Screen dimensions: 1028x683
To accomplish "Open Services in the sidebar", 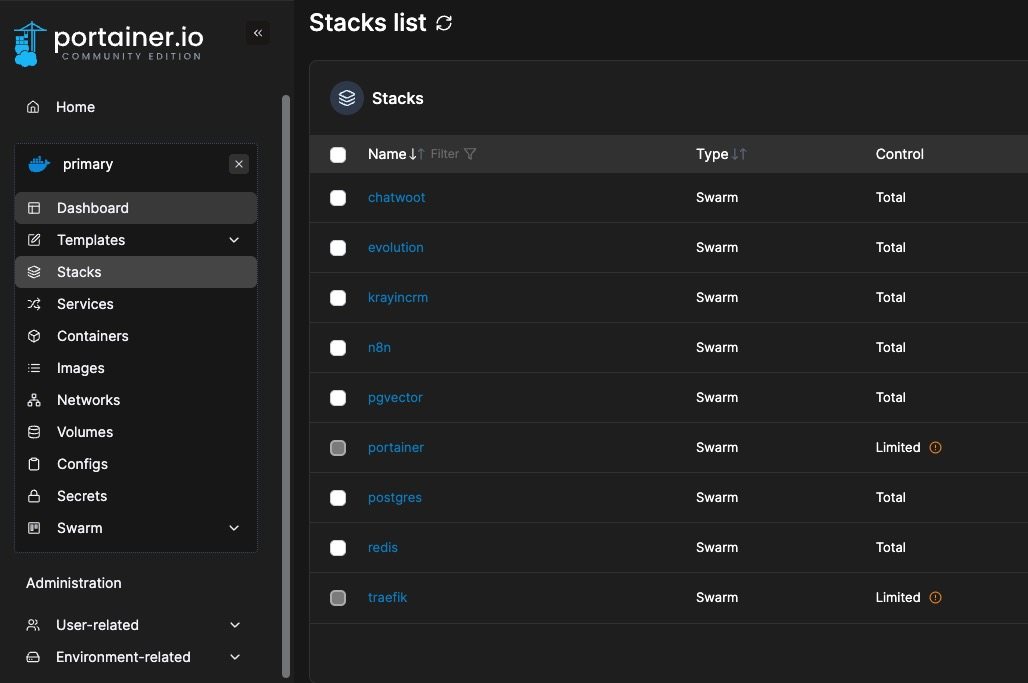I will [136, 304].
